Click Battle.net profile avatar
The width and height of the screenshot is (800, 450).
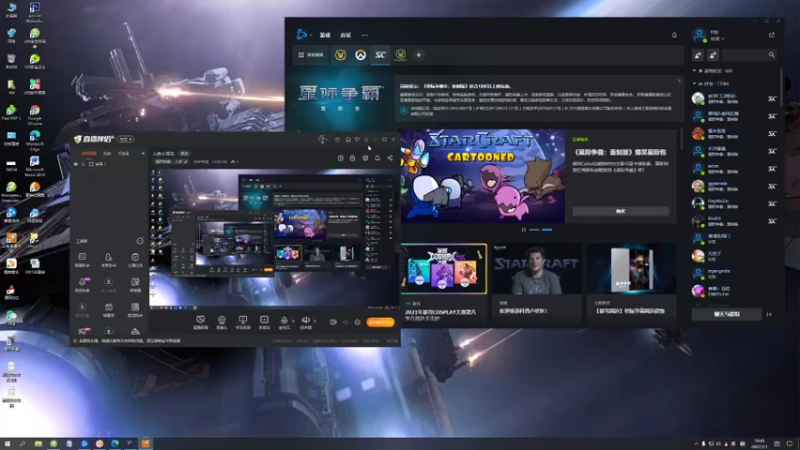pyautogui.click(x=698, y=35)
